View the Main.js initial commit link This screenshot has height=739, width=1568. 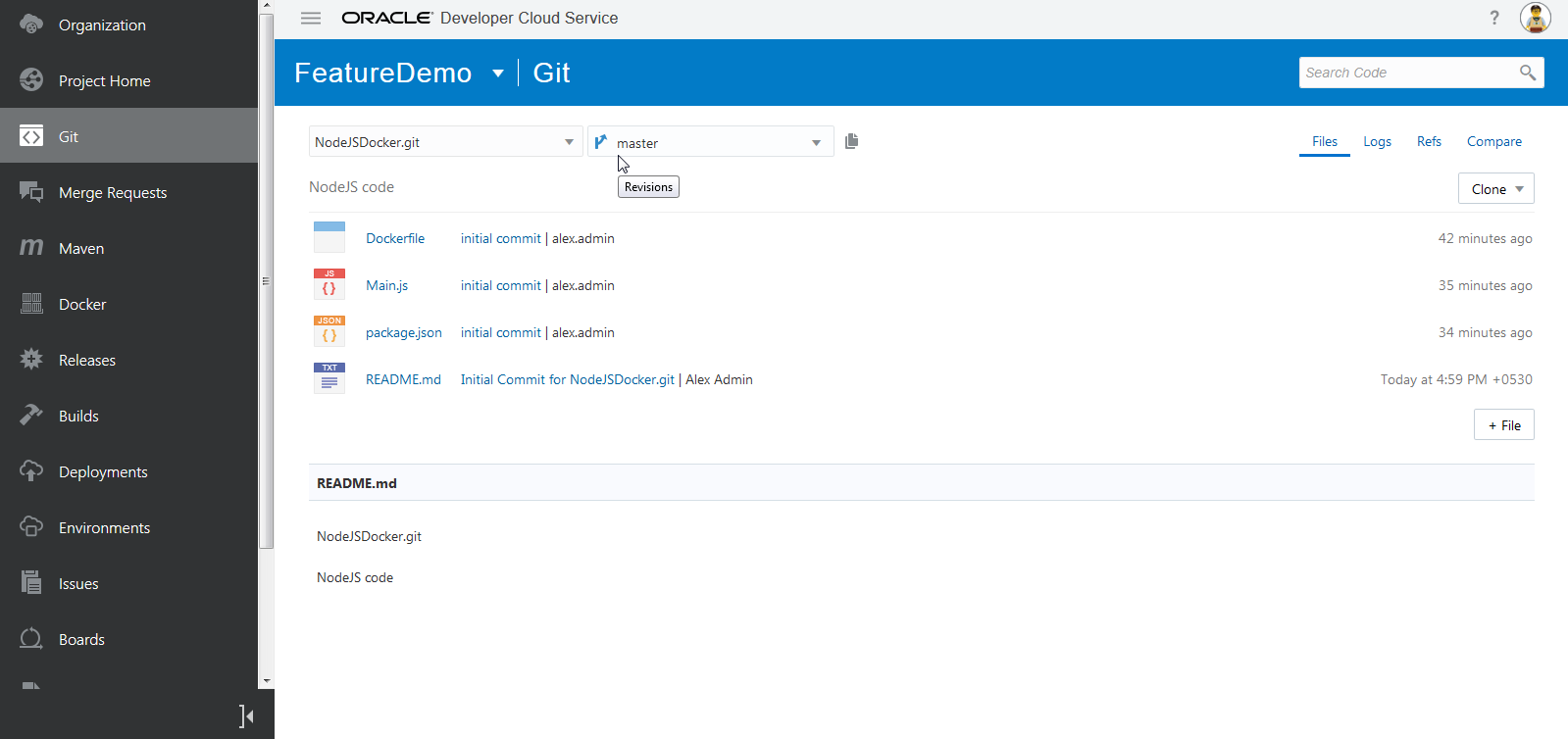click(x=501, y=285)
